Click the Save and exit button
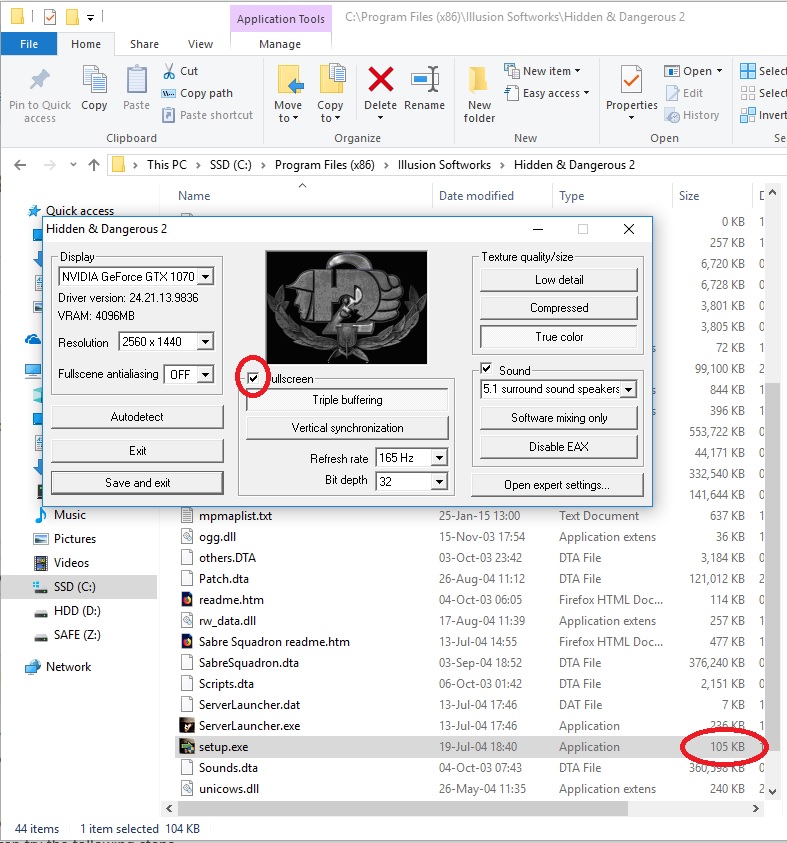The width and height of the screenshot is (787, 843). click(137, 483)
